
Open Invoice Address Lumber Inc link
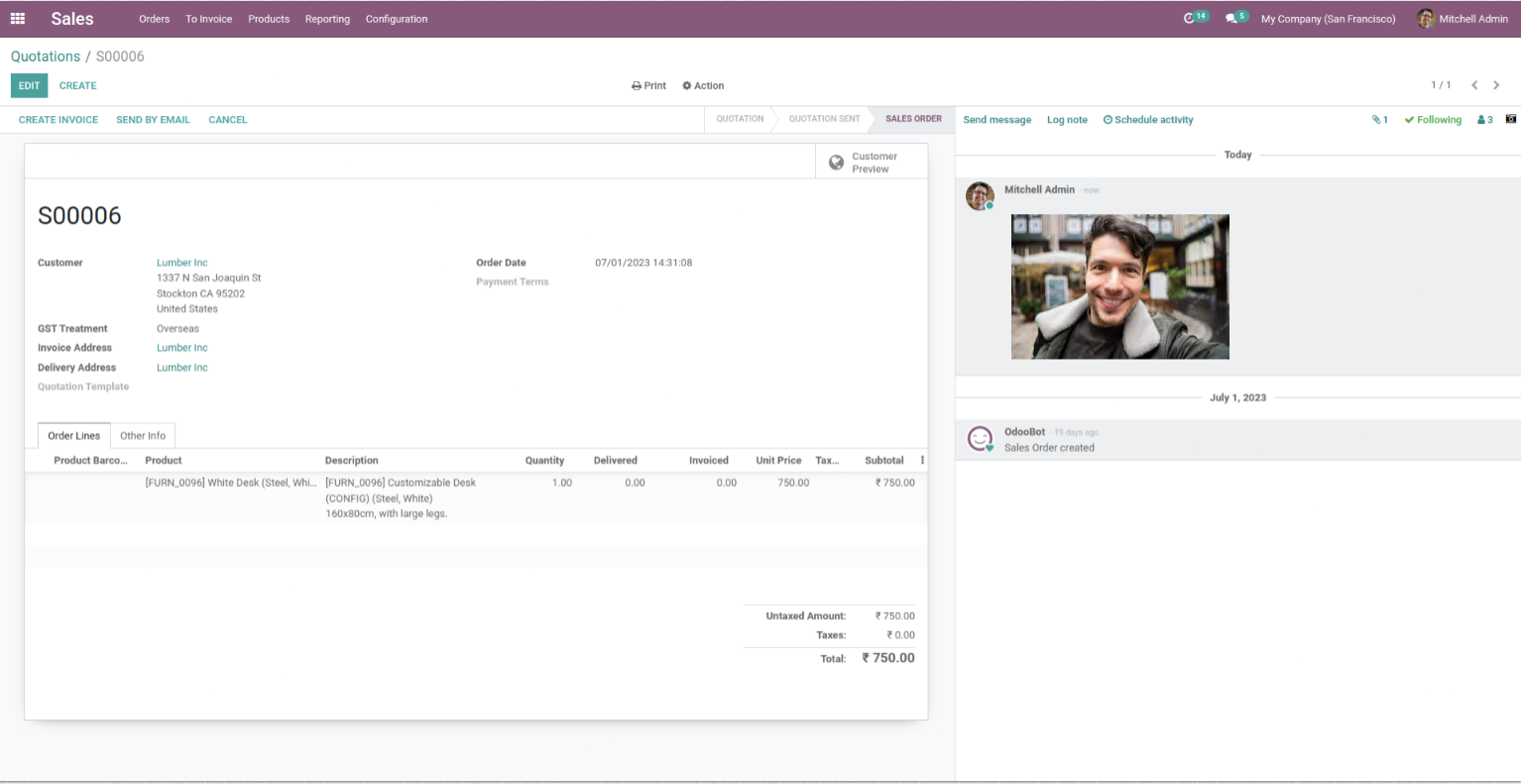coord(182,348)
